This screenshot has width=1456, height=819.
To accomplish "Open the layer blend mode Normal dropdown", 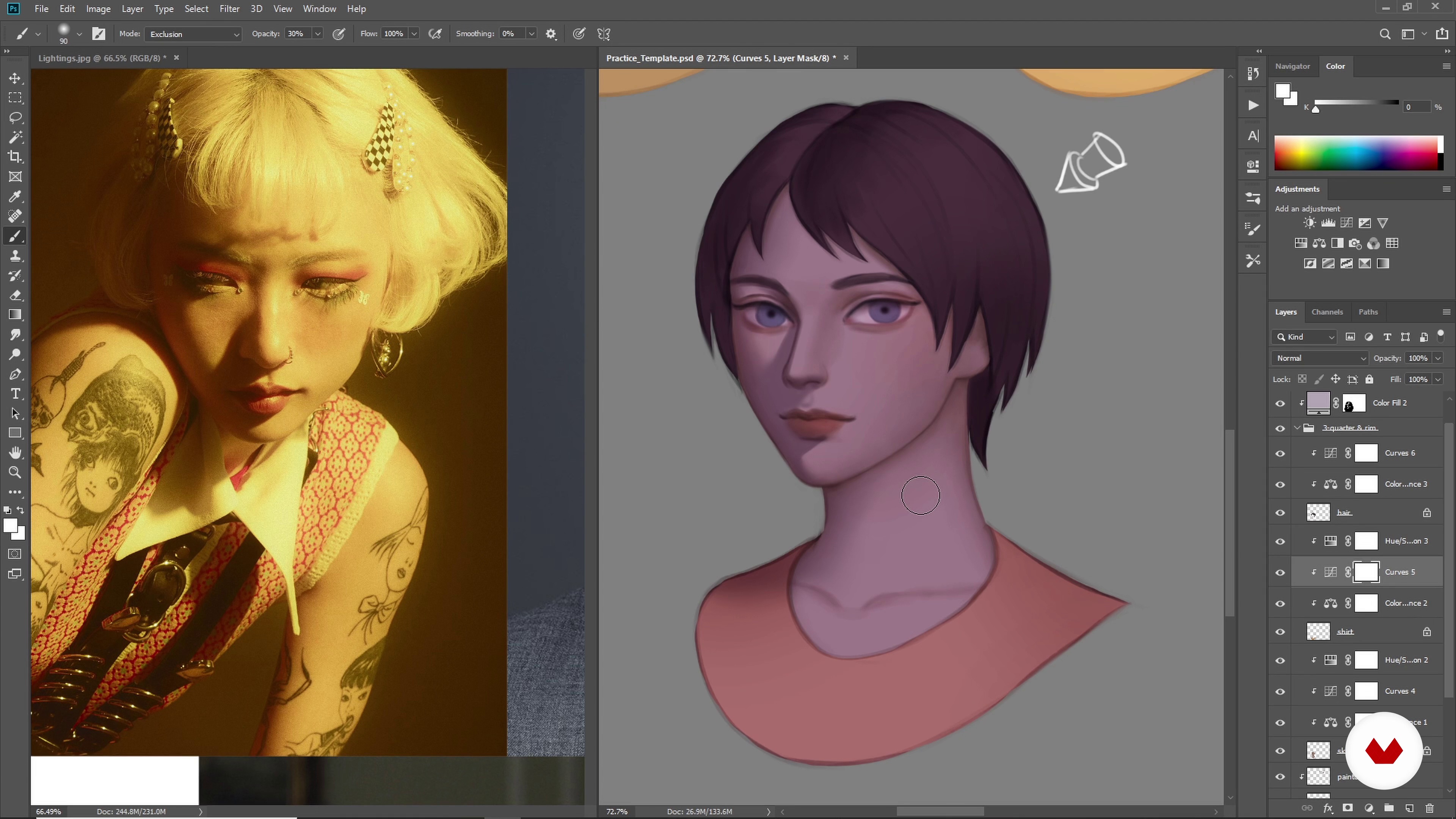I will pos(1320,358).
